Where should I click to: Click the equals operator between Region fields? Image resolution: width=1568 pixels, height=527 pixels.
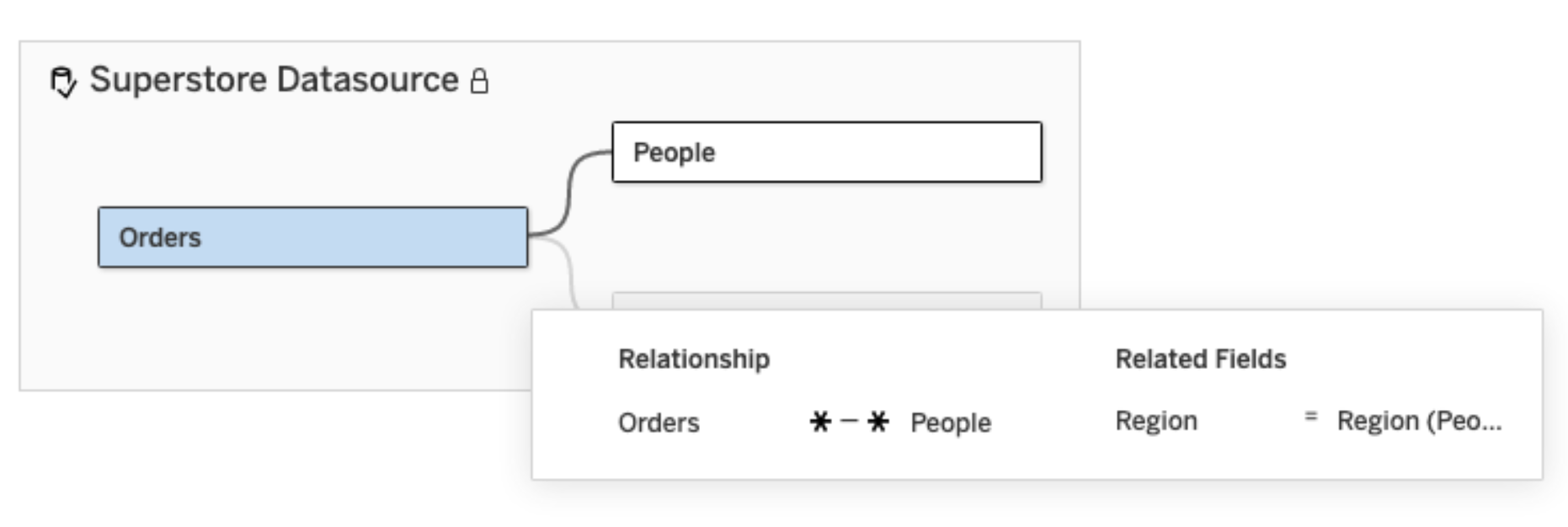coord(1310,415)
